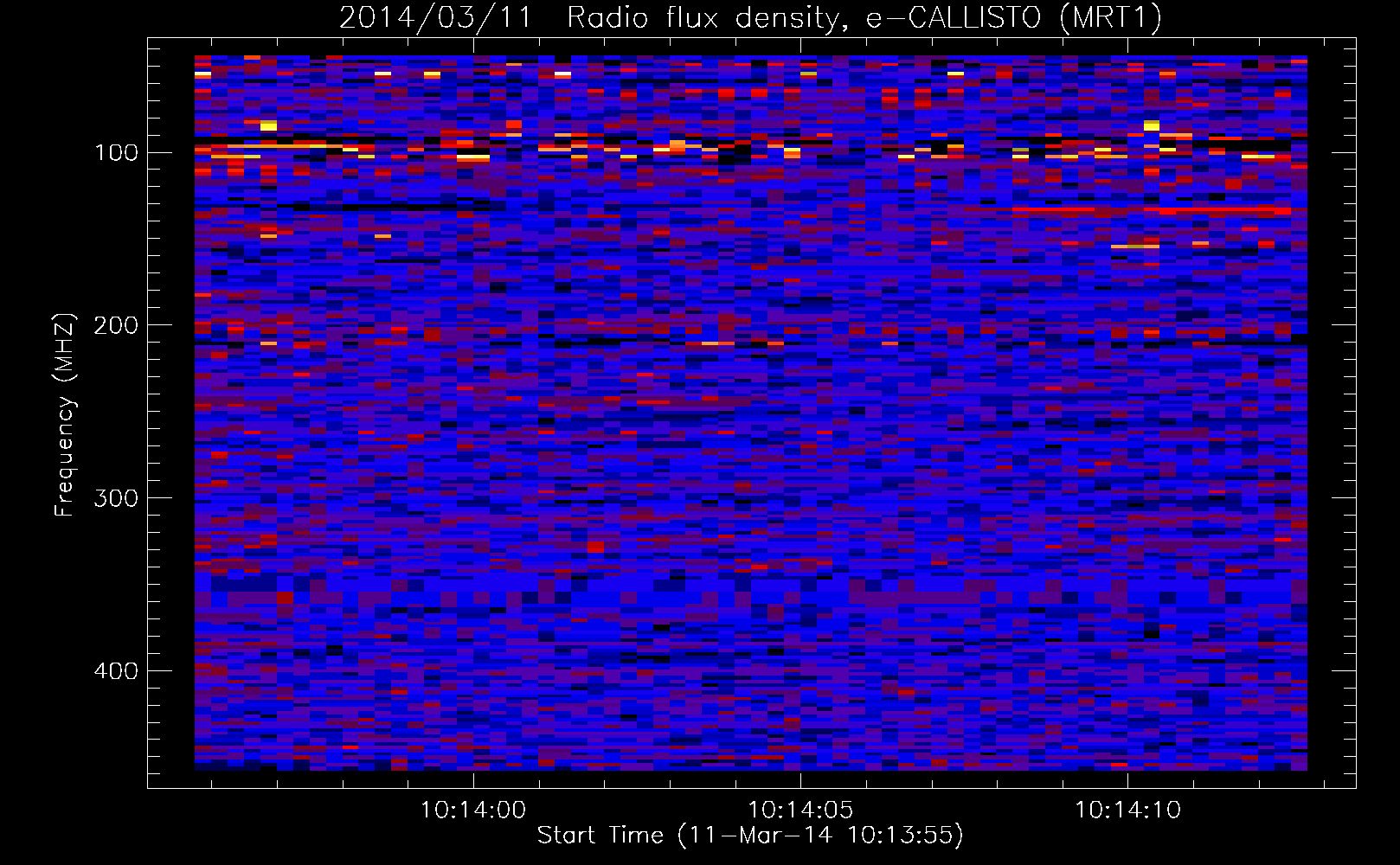Select the 10:14:10 time tick label

1127,811
